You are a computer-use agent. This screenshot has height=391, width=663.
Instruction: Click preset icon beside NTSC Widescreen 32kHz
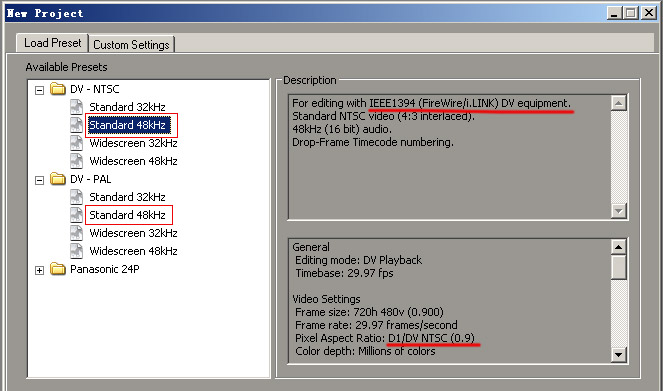coord(77,143)
